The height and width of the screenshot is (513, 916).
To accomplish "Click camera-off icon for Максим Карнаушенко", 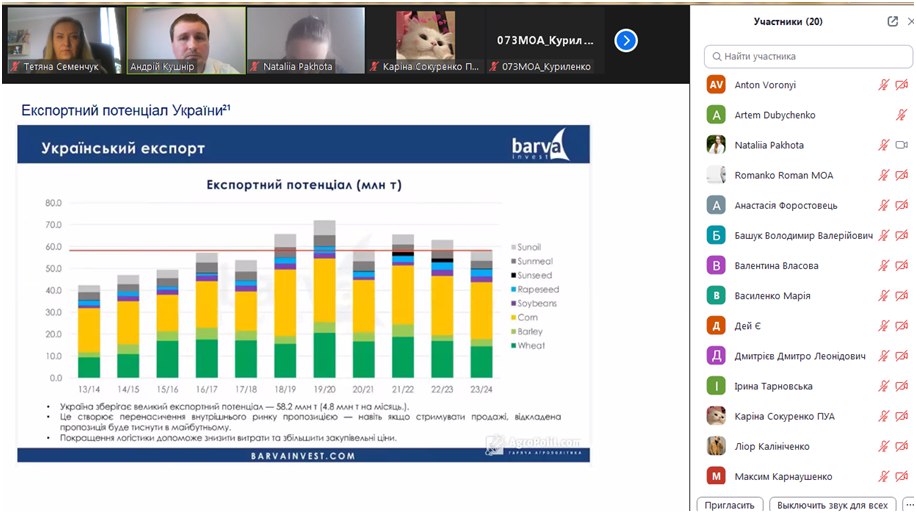I will click(x=901, y=477).
